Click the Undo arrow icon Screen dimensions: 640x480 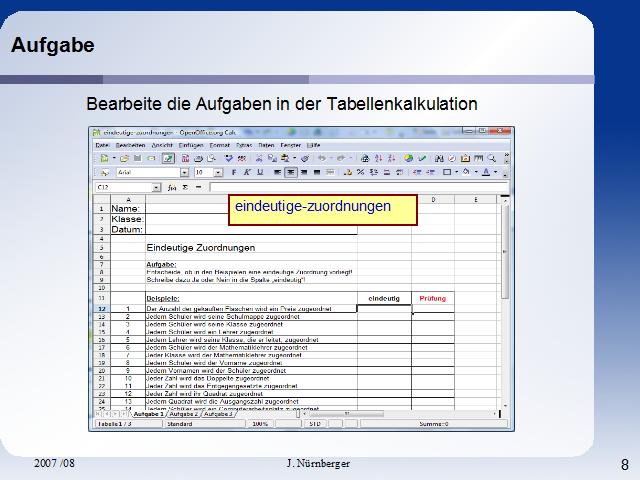[x=321, y=158]
